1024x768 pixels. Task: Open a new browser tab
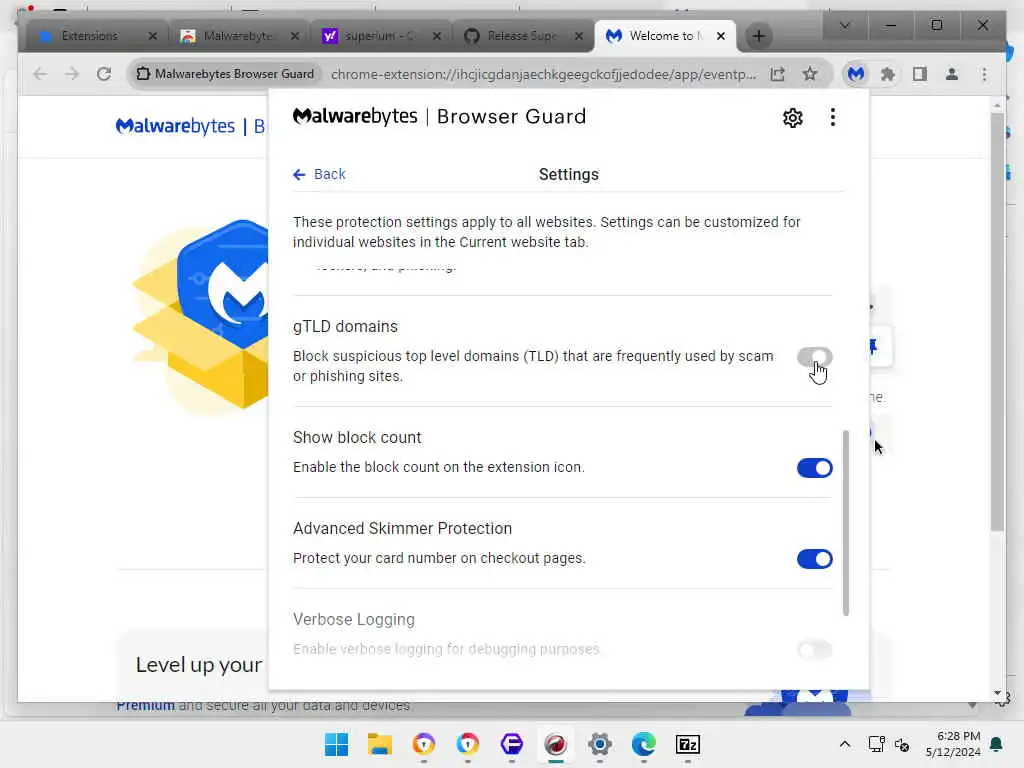[x=758, y=36]
